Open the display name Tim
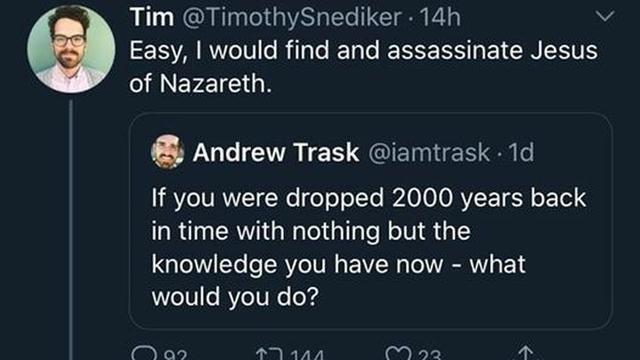Image resolution: width=640 pixels, height=360 pixels. (x=151, y=18)
